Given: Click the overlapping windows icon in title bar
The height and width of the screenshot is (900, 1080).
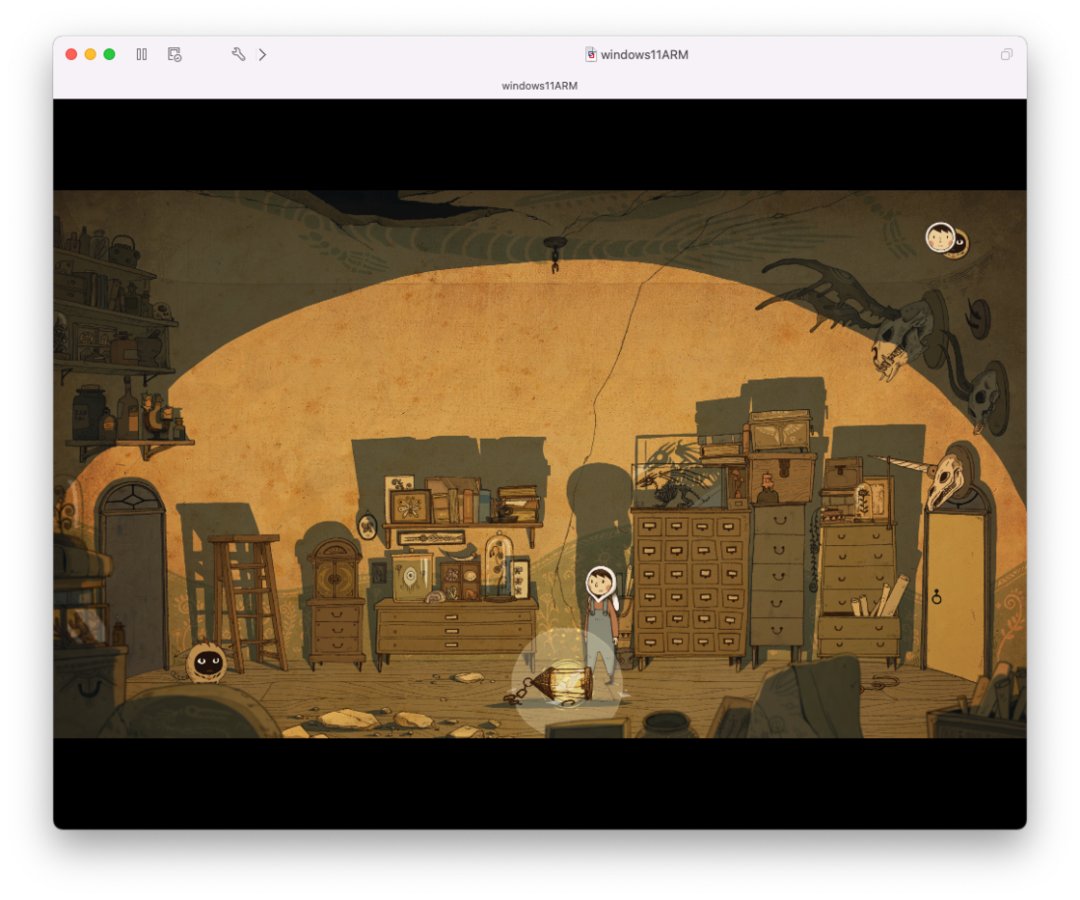Looking at the screenshot, I should click(x=1006, y=54).
